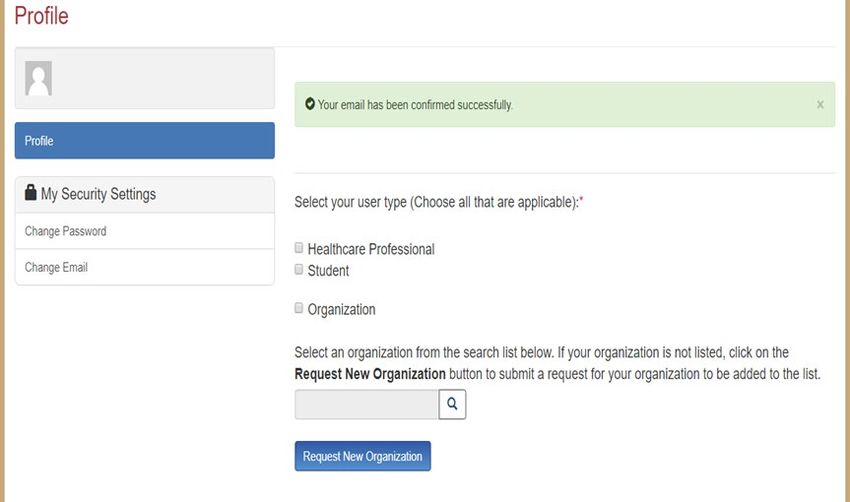Click the Profile page heading
The height and width of the screenshot is (502, 850).
[x=42, y=15]
